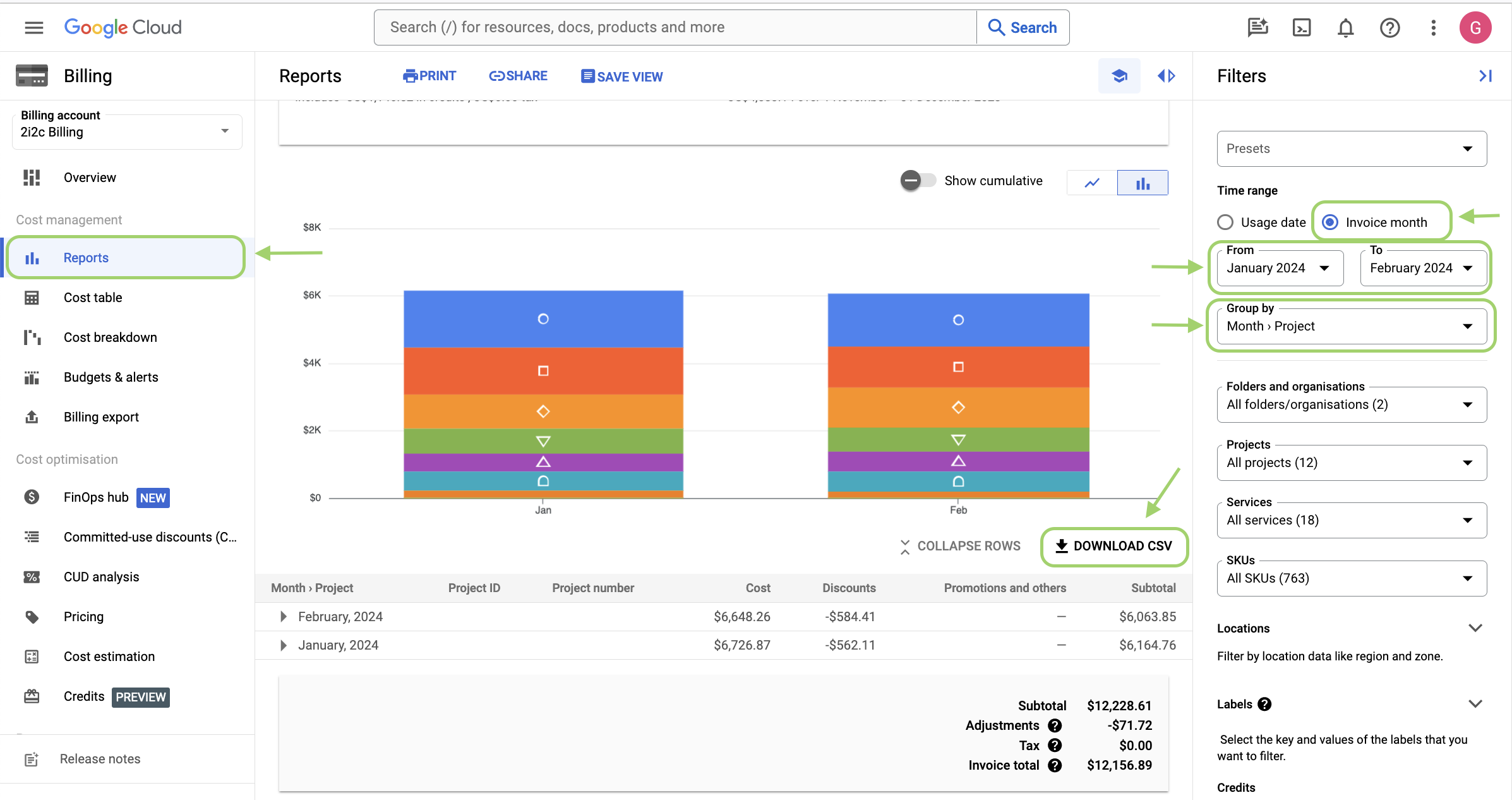
Task: Click the Google Cloud logo
Action: pos(123,27)
